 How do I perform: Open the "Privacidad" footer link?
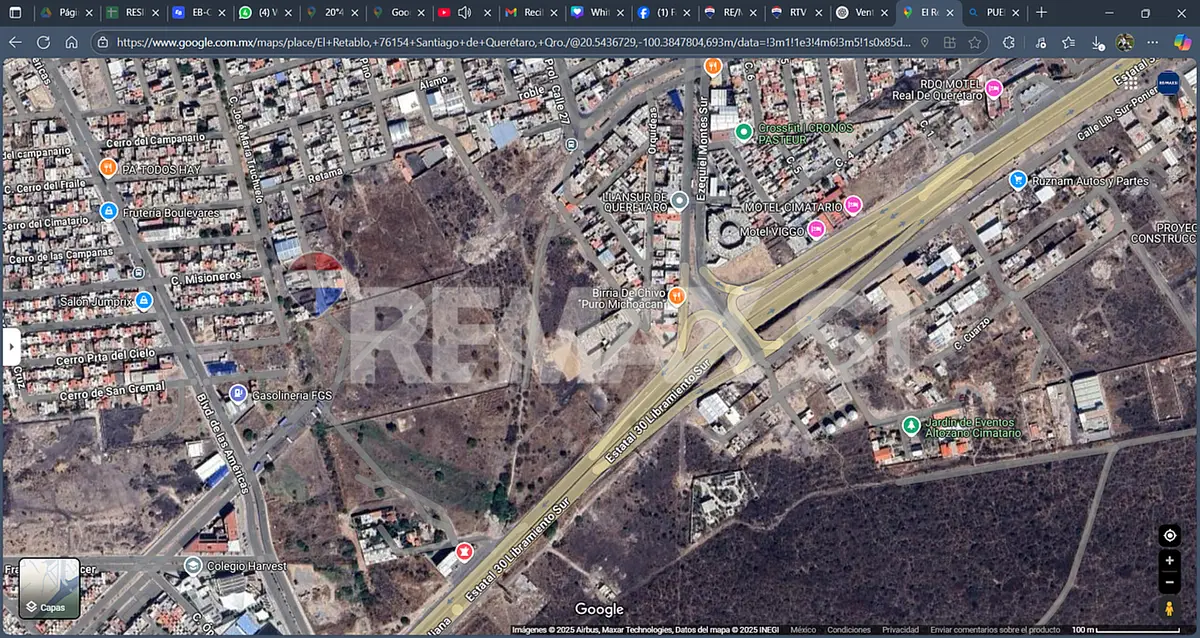tap(900, 630)
